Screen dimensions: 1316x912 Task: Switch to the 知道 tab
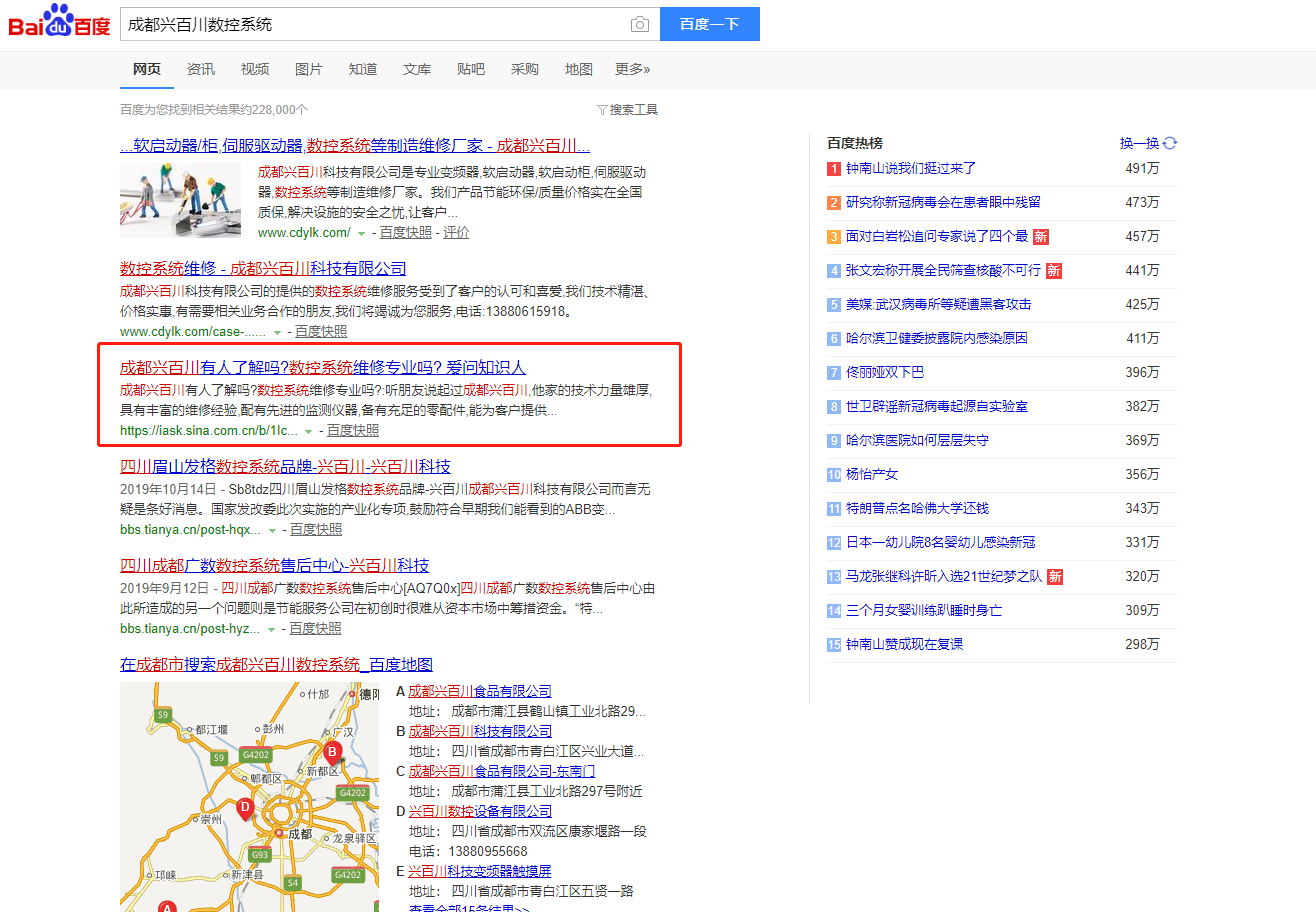[363, 69]
